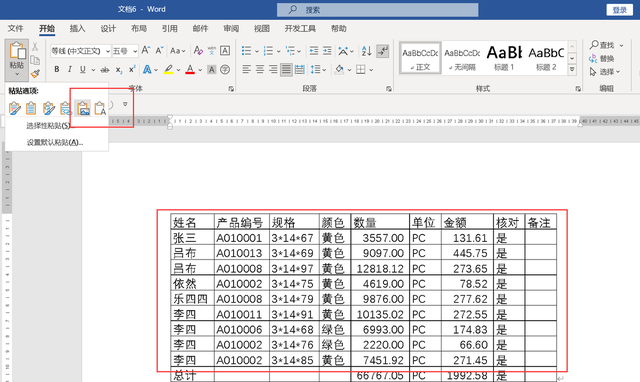Open the 插入 ribbon tab
This screenshot has height=382, width=640.
click(77, 28)
